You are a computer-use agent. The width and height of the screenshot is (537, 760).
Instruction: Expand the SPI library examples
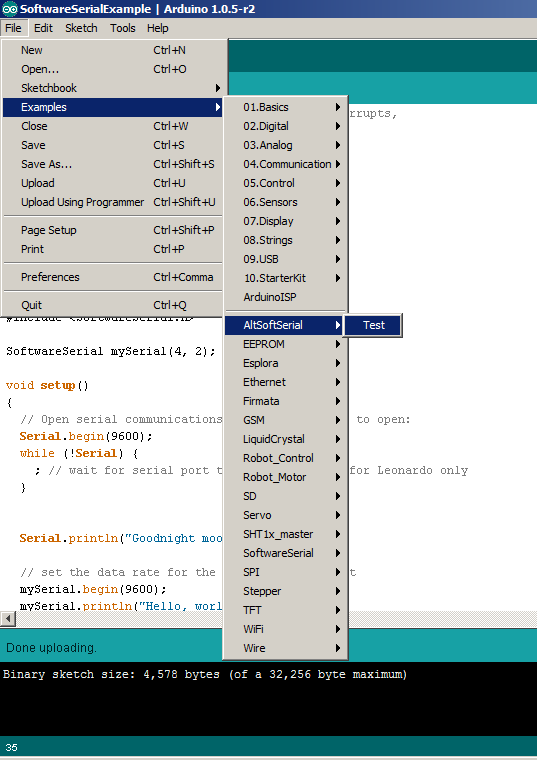click(x=286, y=572)
